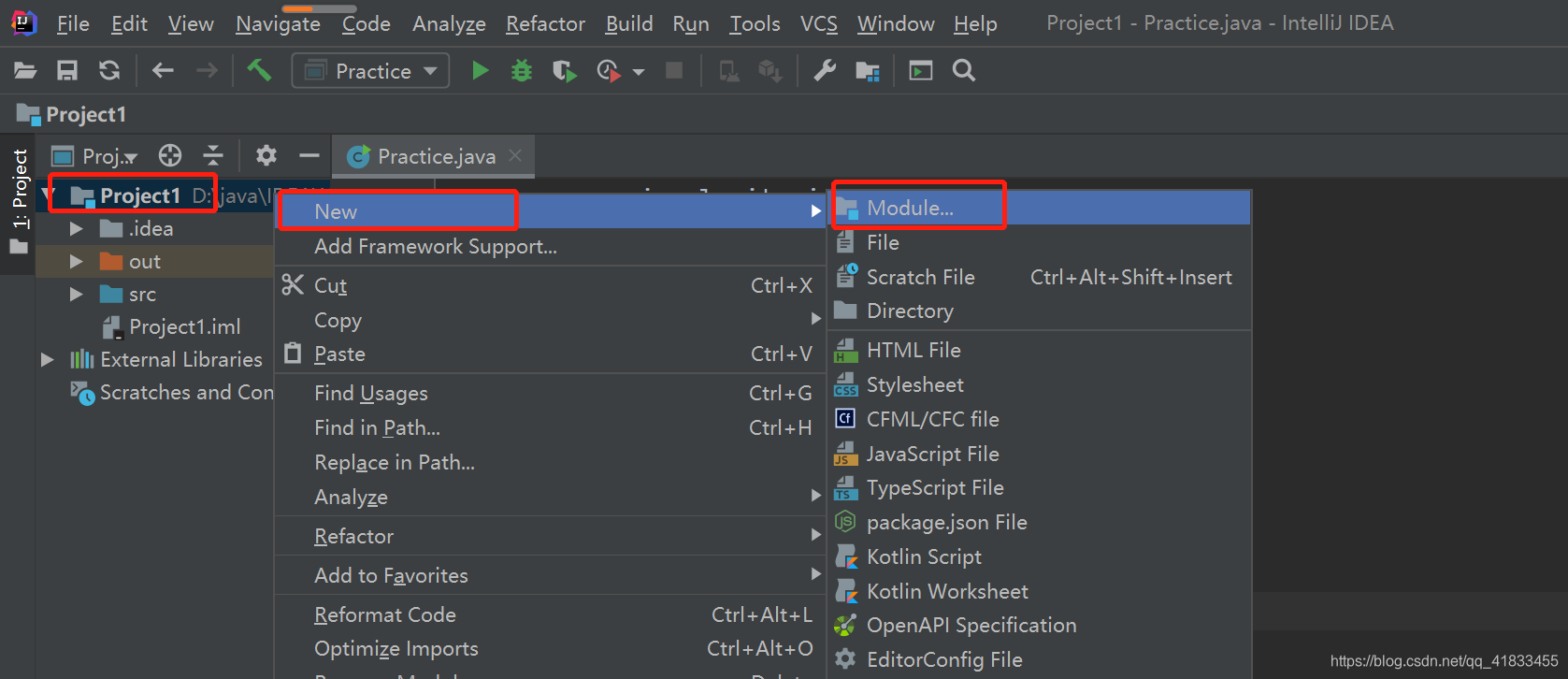Click the Open folder toolbar icon
Viewport: 1568px width, 679px height.
coord(25,71)
